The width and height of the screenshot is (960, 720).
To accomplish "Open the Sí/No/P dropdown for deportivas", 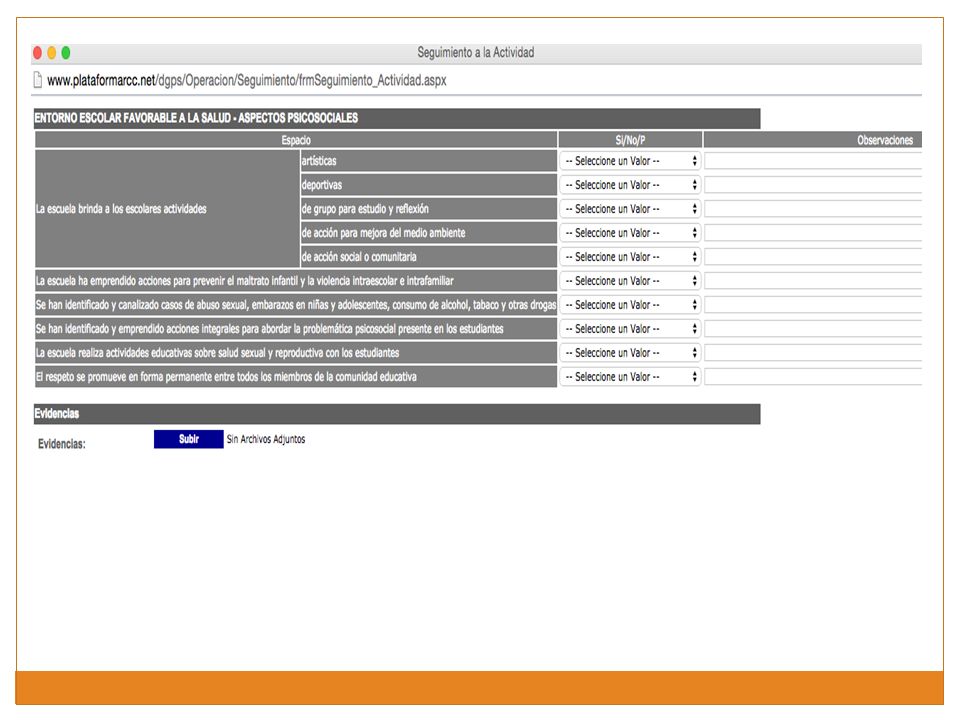I will (x=630, y=185).
